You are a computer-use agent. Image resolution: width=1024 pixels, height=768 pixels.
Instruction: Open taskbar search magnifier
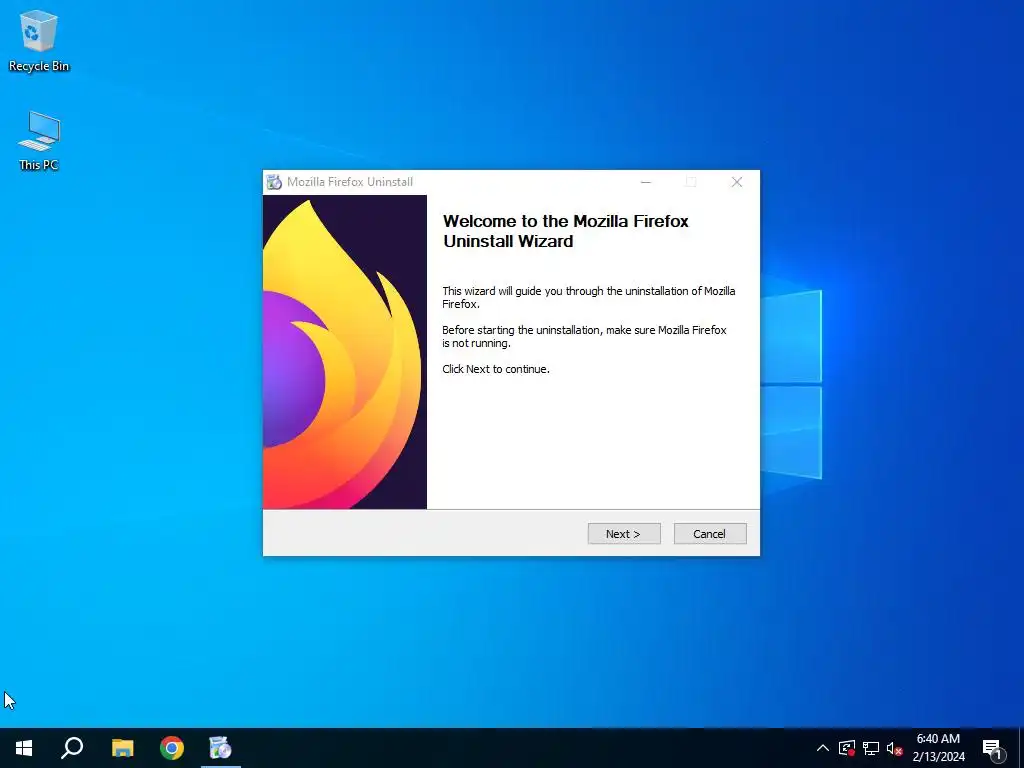click(x=72, y=748)
